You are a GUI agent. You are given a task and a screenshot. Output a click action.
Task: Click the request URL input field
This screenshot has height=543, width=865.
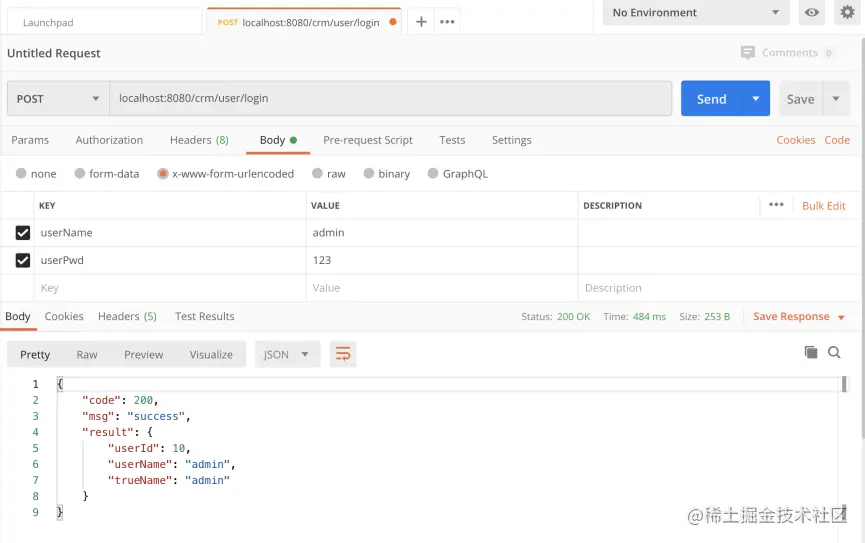tap(391, 98)
